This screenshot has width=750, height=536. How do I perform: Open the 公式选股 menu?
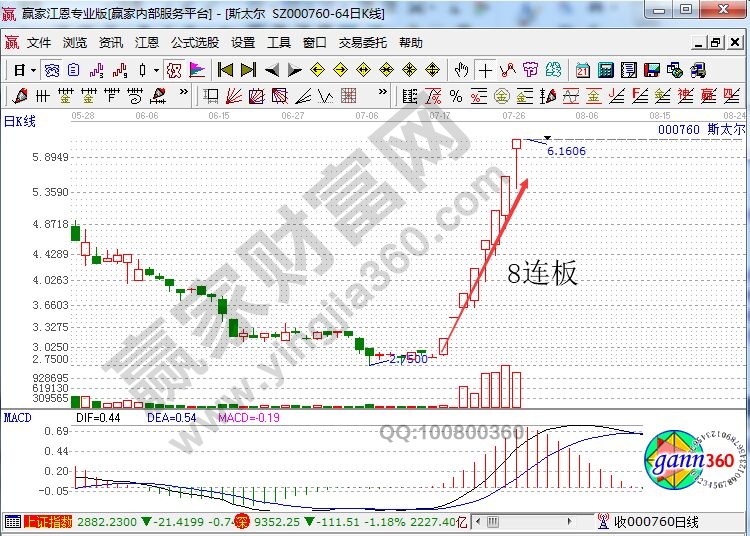tap(195, 43)
